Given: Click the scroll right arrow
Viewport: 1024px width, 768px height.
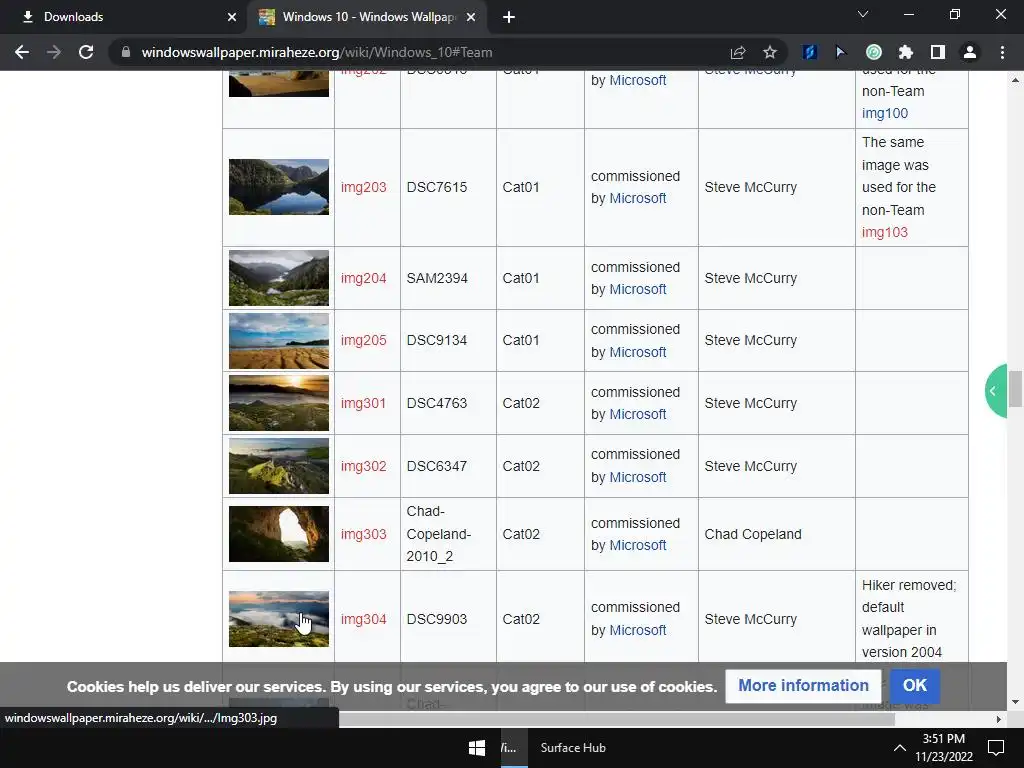Looking at the screenshot, I should [999, 719].
